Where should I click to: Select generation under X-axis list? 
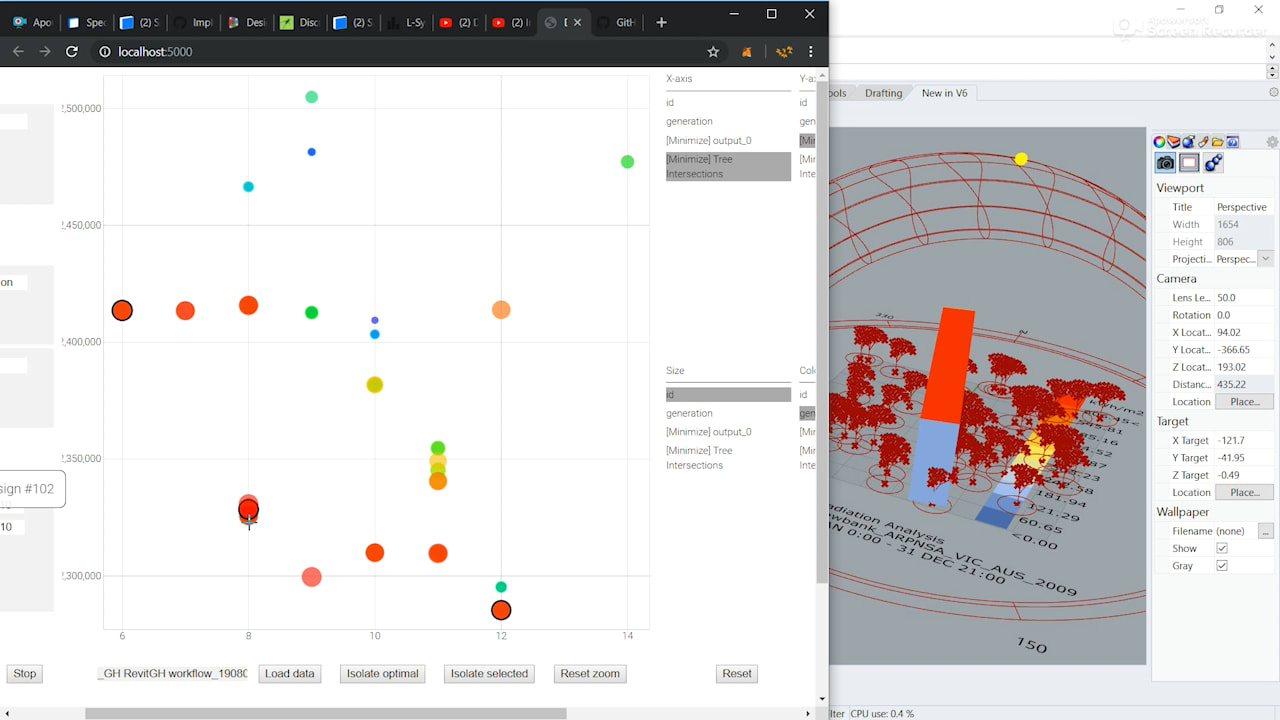pyautogui.click(x=728, y=121)
